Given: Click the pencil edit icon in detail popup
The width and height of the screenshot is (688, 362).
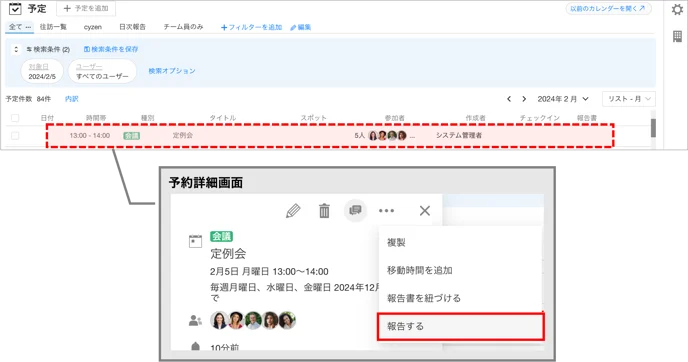Looking at the screenshot, I should coord(293,211).
